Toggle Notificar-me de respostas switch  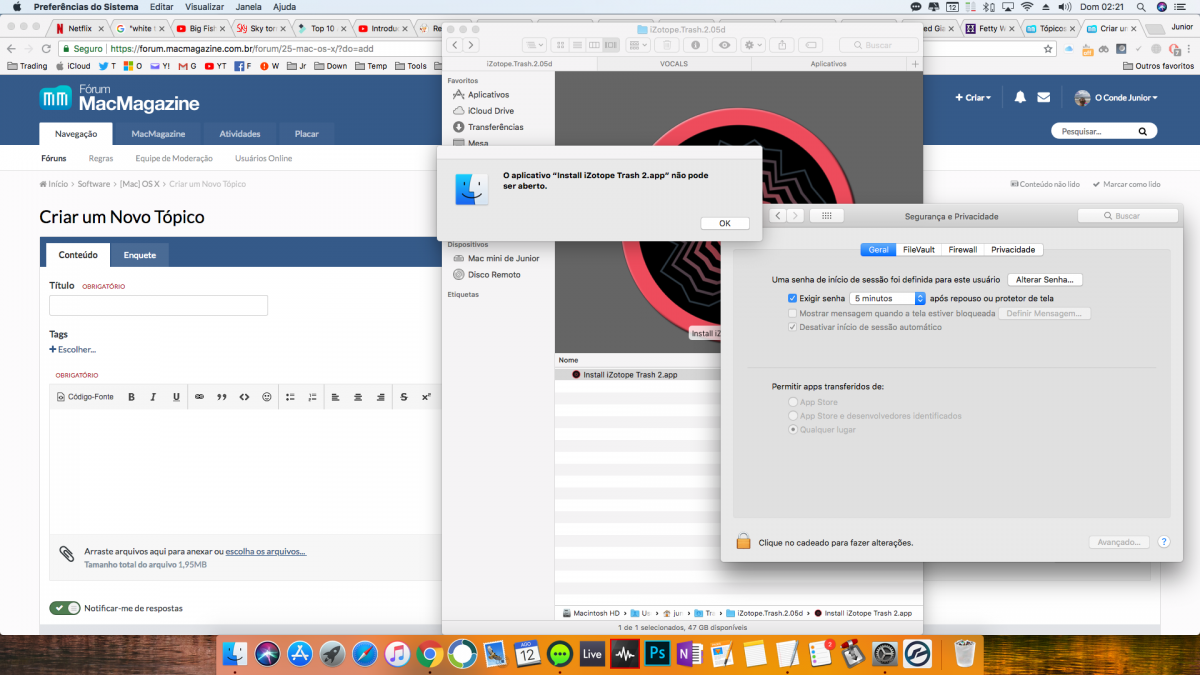tap(65, 608)
